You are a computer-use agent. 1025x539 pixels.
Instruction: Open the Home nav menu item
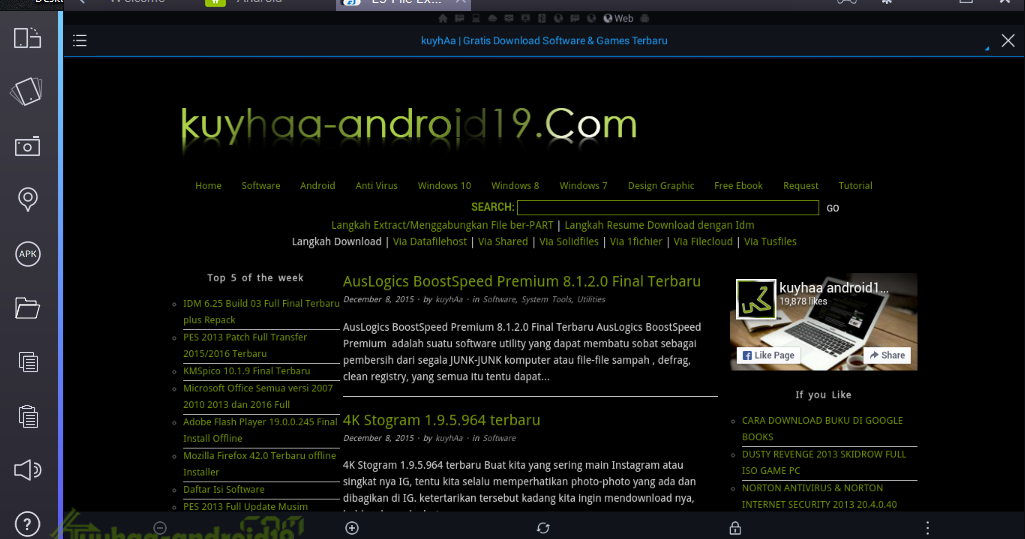point(208,186)
